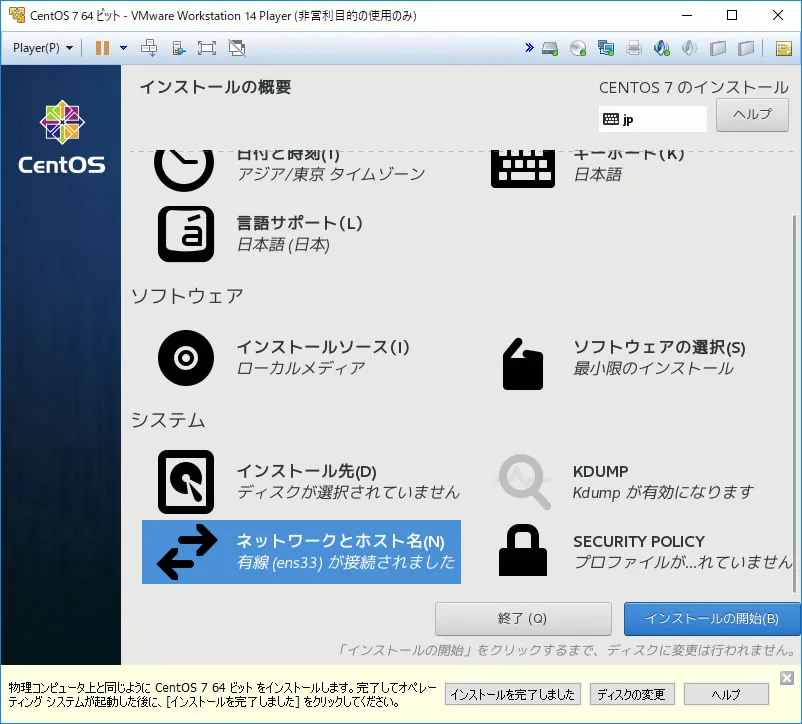
Task: Click the CD/DVD drive device icon
Action: (x=578, y=49)
